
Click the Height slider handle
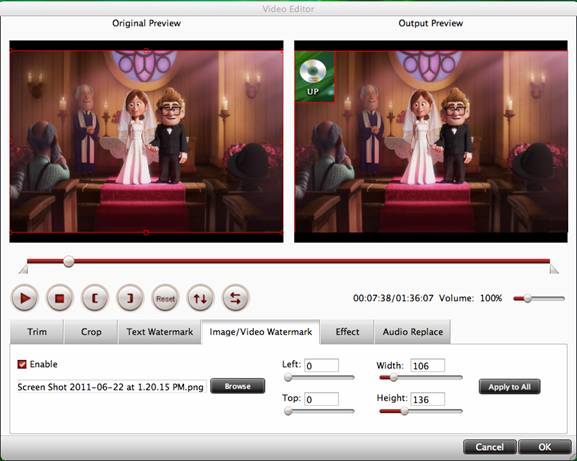[x=404, y=411]
